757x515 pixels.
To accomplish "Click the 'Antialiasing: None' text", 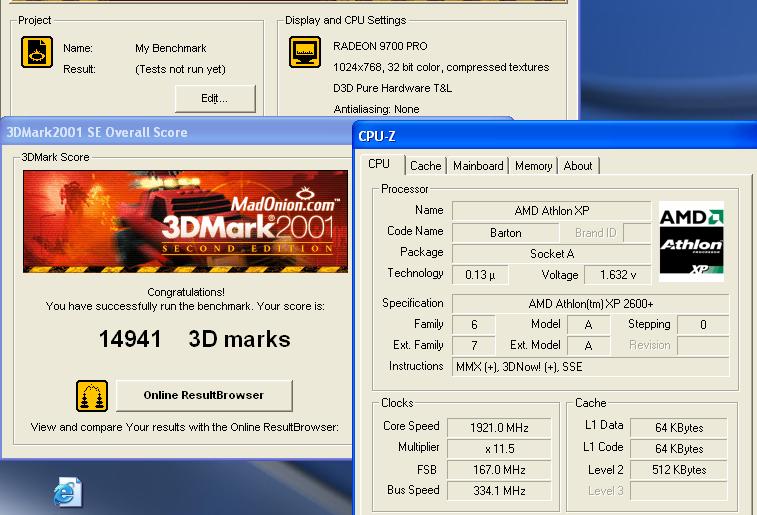I will 376,109.
